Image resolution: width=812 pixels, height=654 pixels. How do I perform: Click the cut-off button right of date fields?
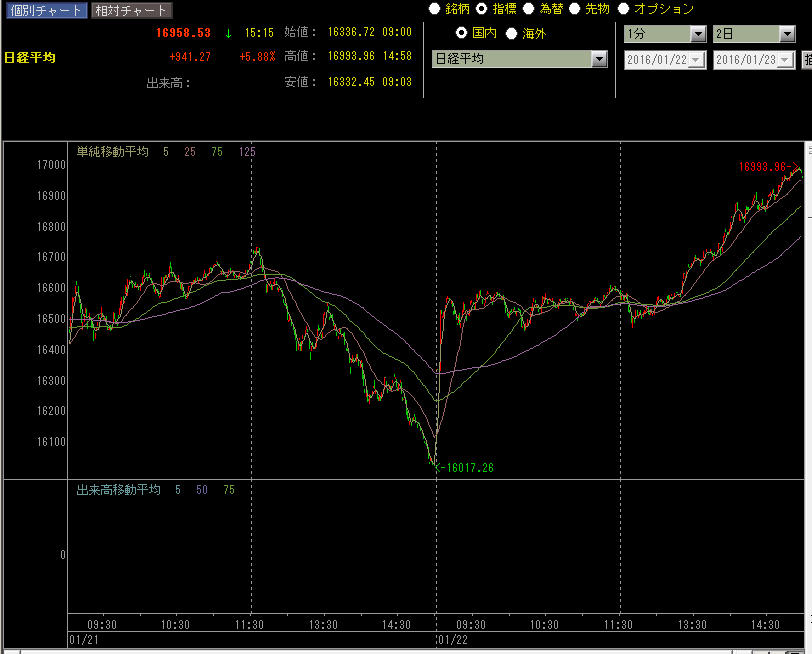click(x=807, y=60)
